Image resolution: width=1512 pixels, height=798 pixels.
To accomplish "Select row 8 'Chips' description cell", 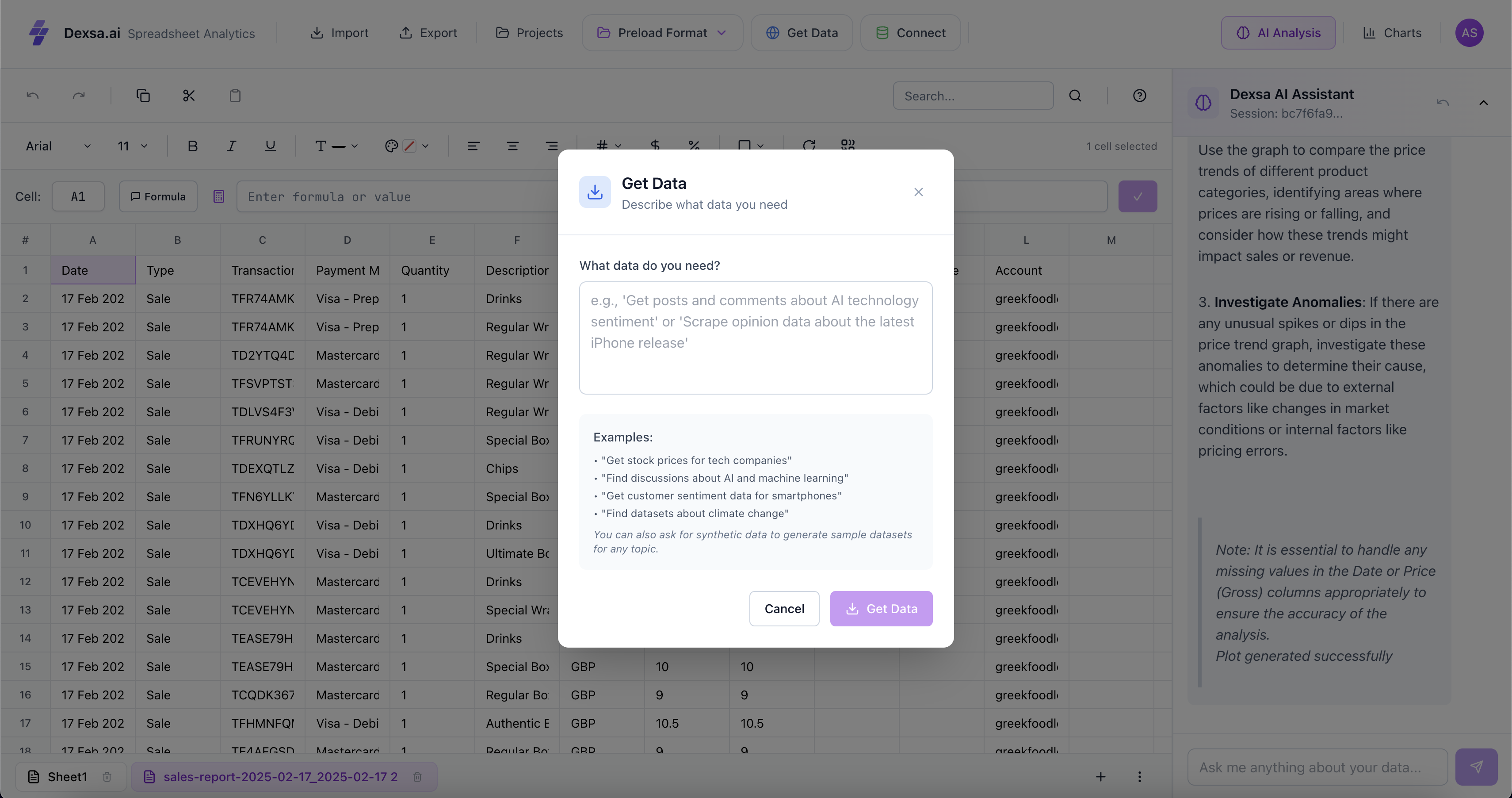I will (x=517, y=468).
